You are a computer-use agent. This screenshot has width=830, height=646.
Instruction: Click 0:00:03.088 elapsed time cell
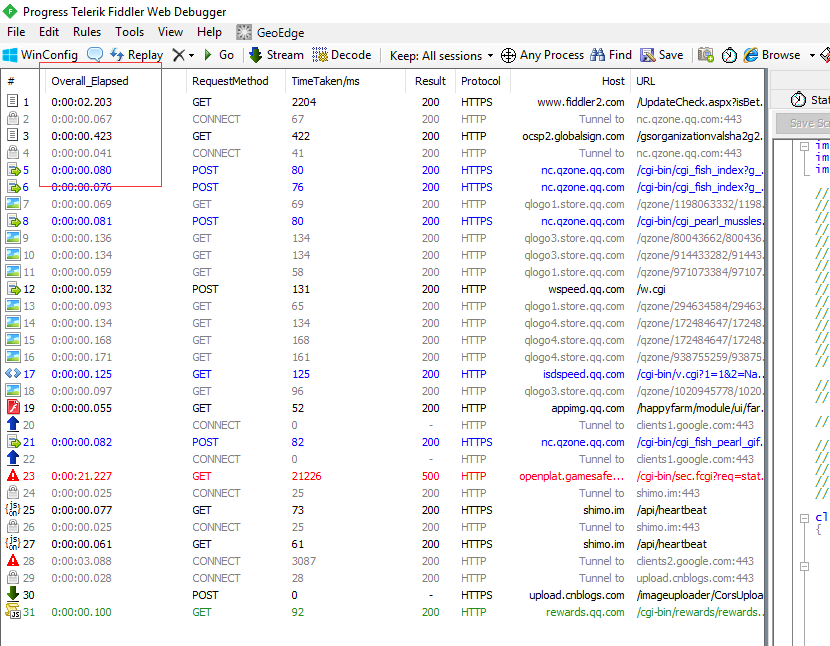pos(82,561)
